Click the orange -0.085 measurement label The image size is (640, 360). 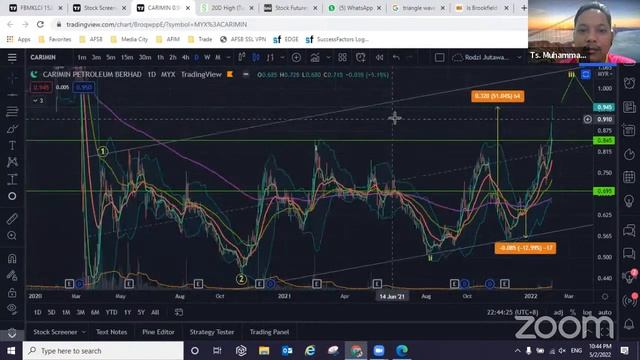(x=525, y=248)
